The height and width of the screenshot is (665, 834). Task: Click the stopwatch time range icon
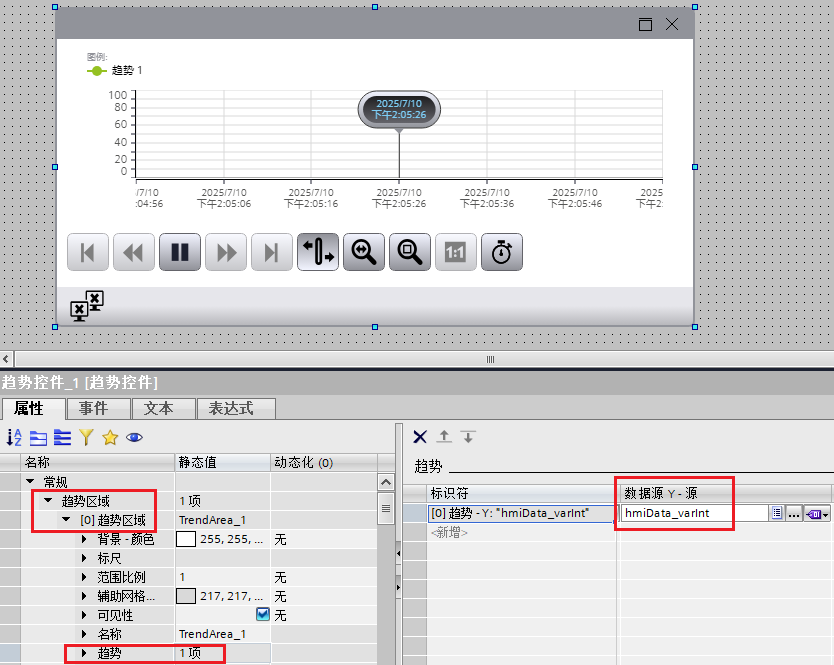[x=501, y=253]
